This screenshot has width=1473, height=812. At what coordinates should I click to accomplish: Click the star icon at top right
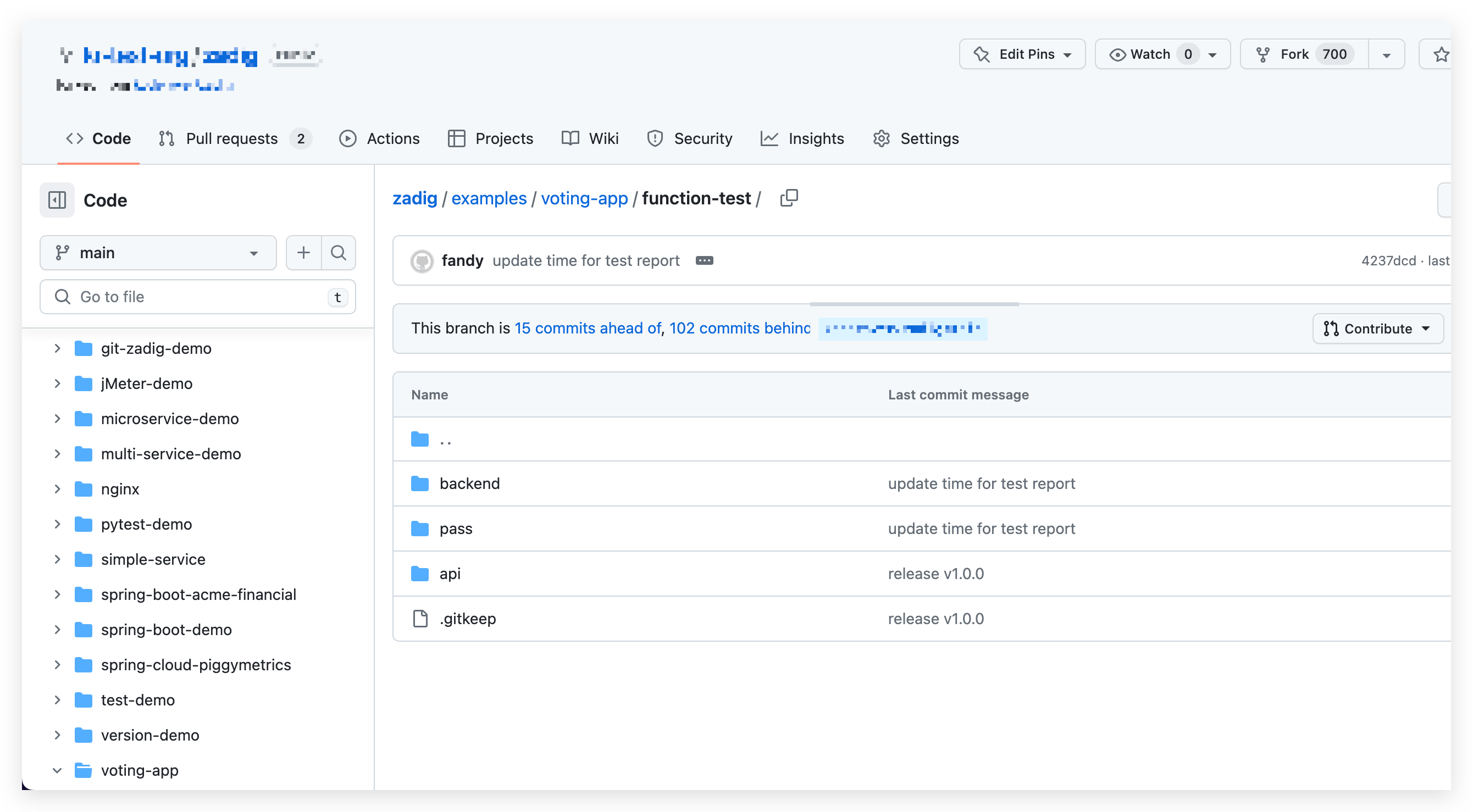pyautogui.click(x=1441, y=55)
